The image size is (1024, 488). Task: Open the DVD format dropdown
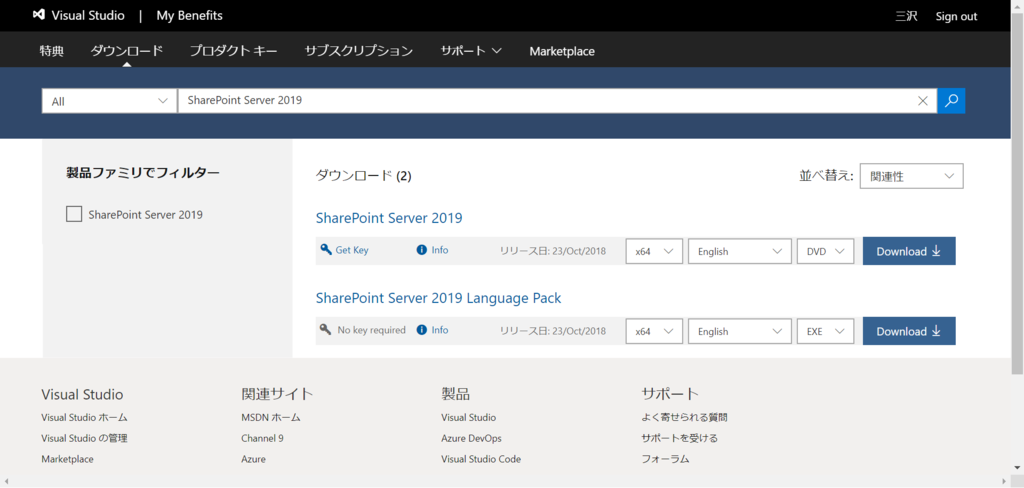(x=825, y=252)
